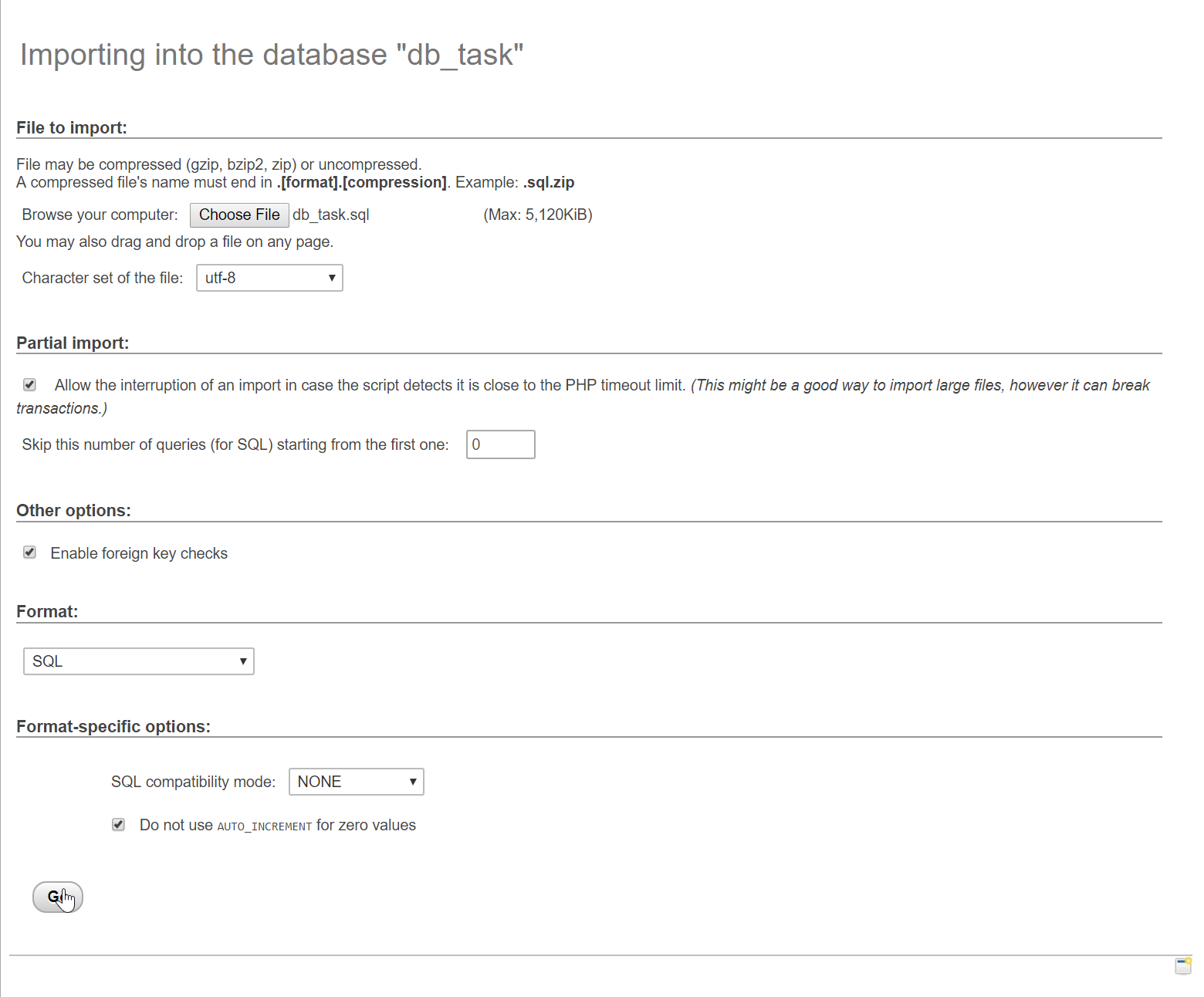Click the Partial import heading

73,343
